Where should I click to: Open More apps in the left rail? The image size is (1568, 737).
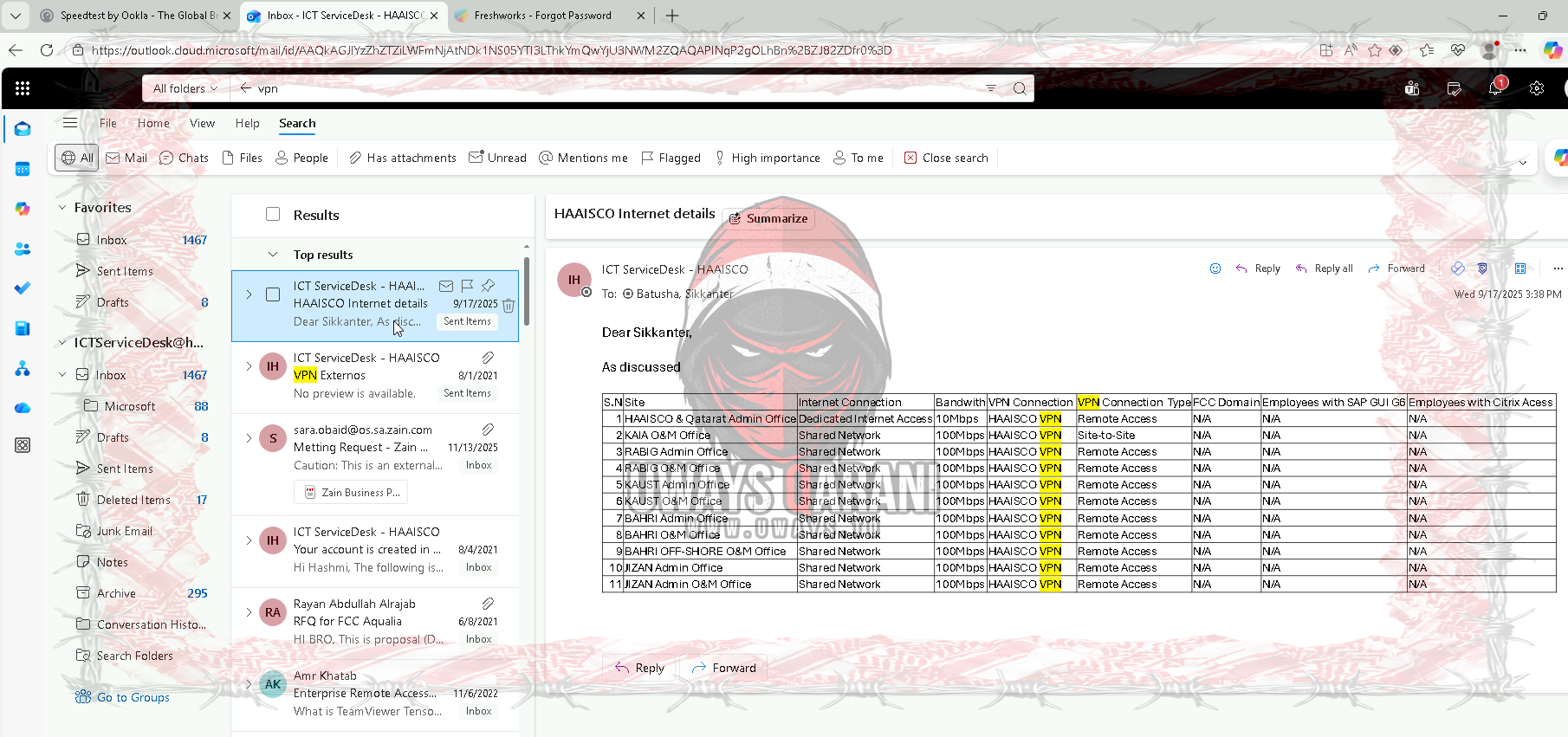(23, 445)
